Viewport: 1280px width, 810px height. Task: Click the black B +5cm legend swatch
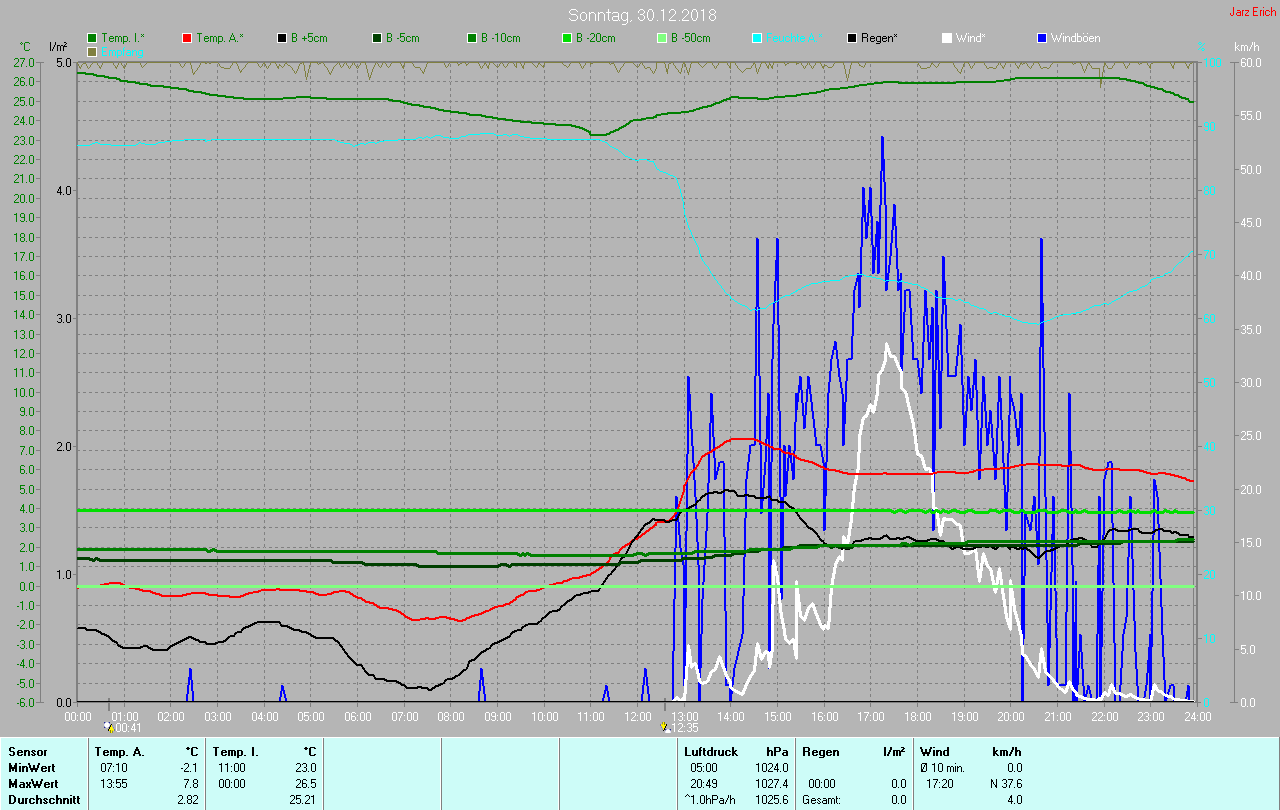click(283, 38)
